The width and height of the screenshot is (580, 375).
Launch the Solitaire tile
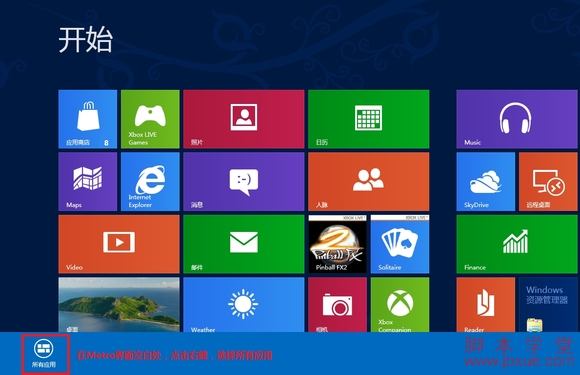(400, 244)
